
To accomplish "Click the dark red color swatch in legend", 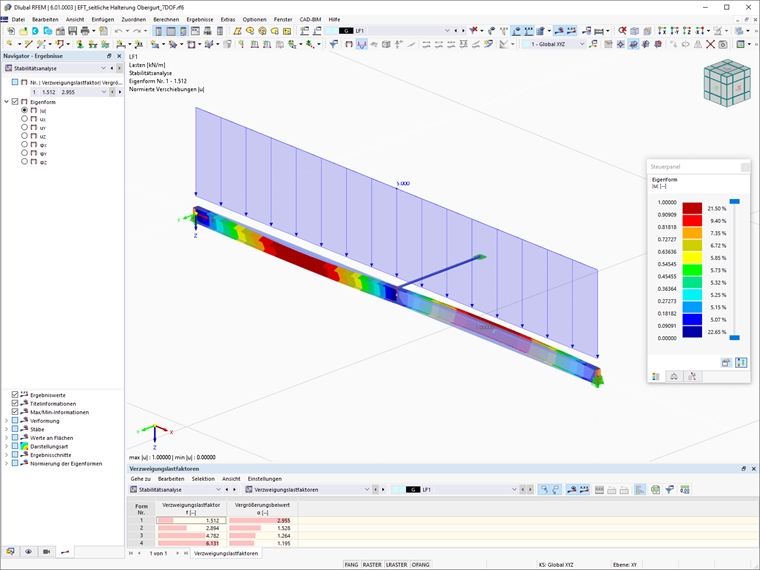I will pyautogui.click(x=692, y=208).
